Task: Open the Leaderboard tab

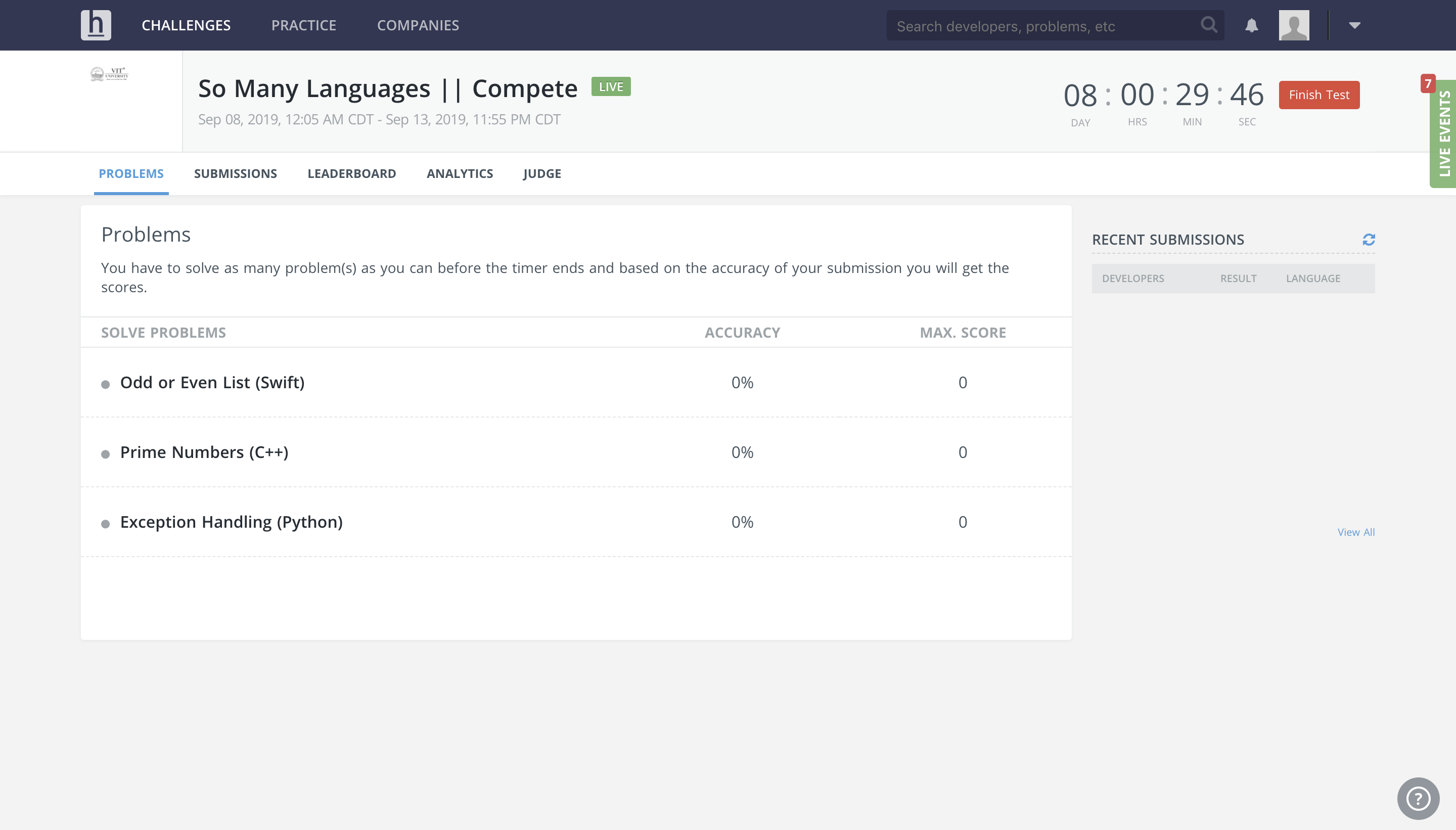Action: point(351,173)
